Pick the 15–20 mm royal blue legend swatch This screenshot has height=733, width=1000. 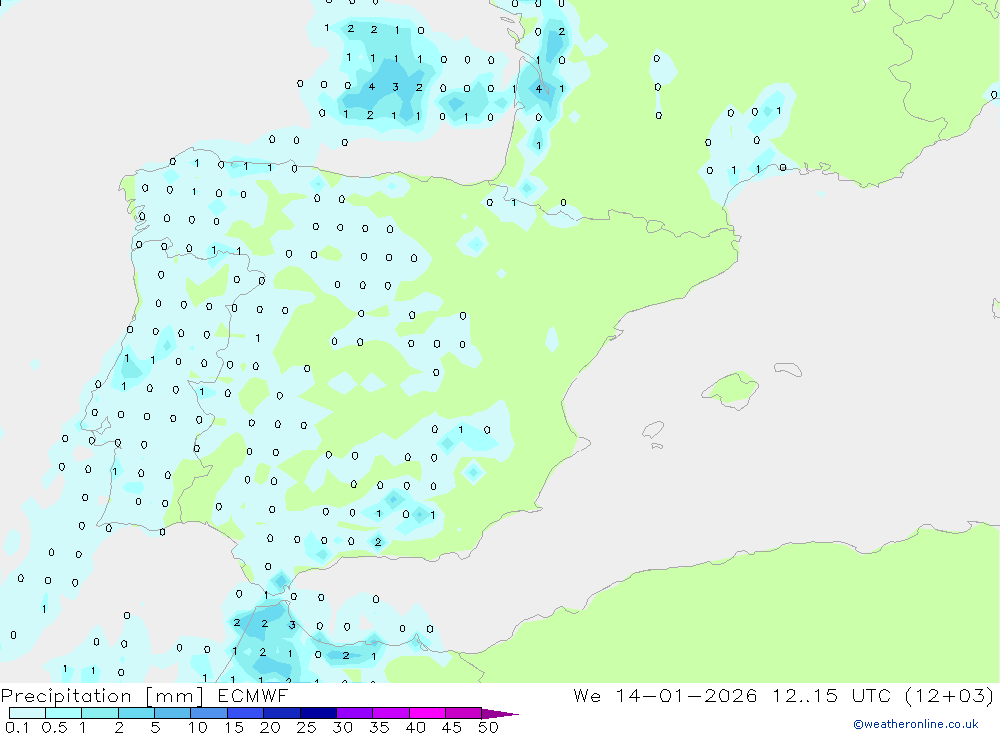[246, 713]
